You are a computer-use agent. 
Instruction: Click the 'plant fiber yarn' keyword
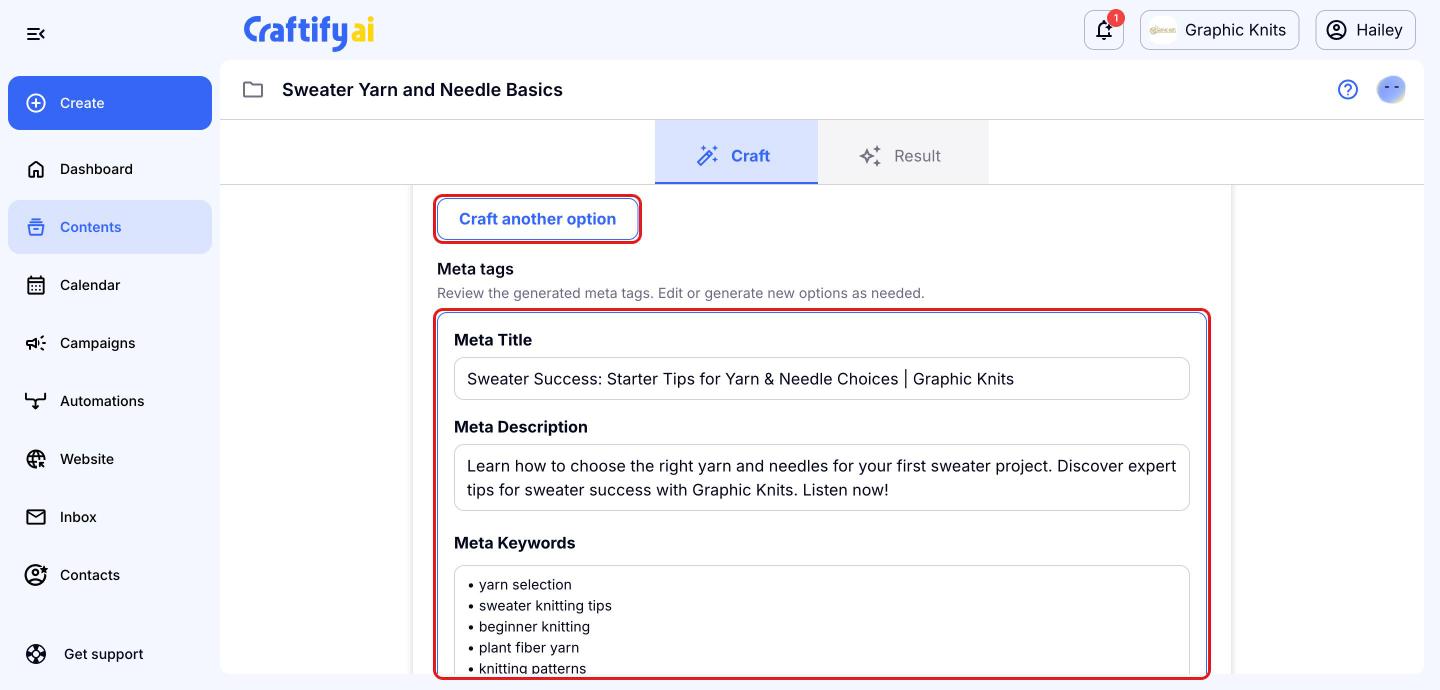529,648
